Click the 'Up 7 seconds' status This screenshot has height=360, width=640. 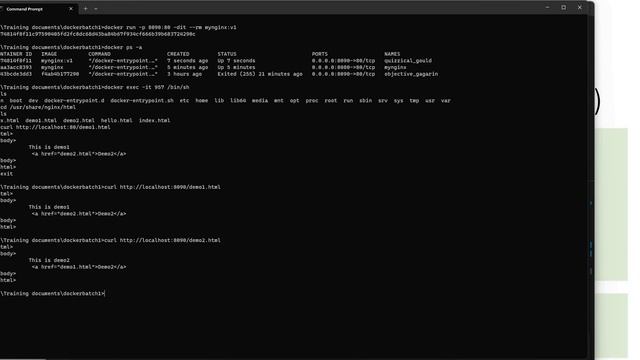tap(236, 61)
